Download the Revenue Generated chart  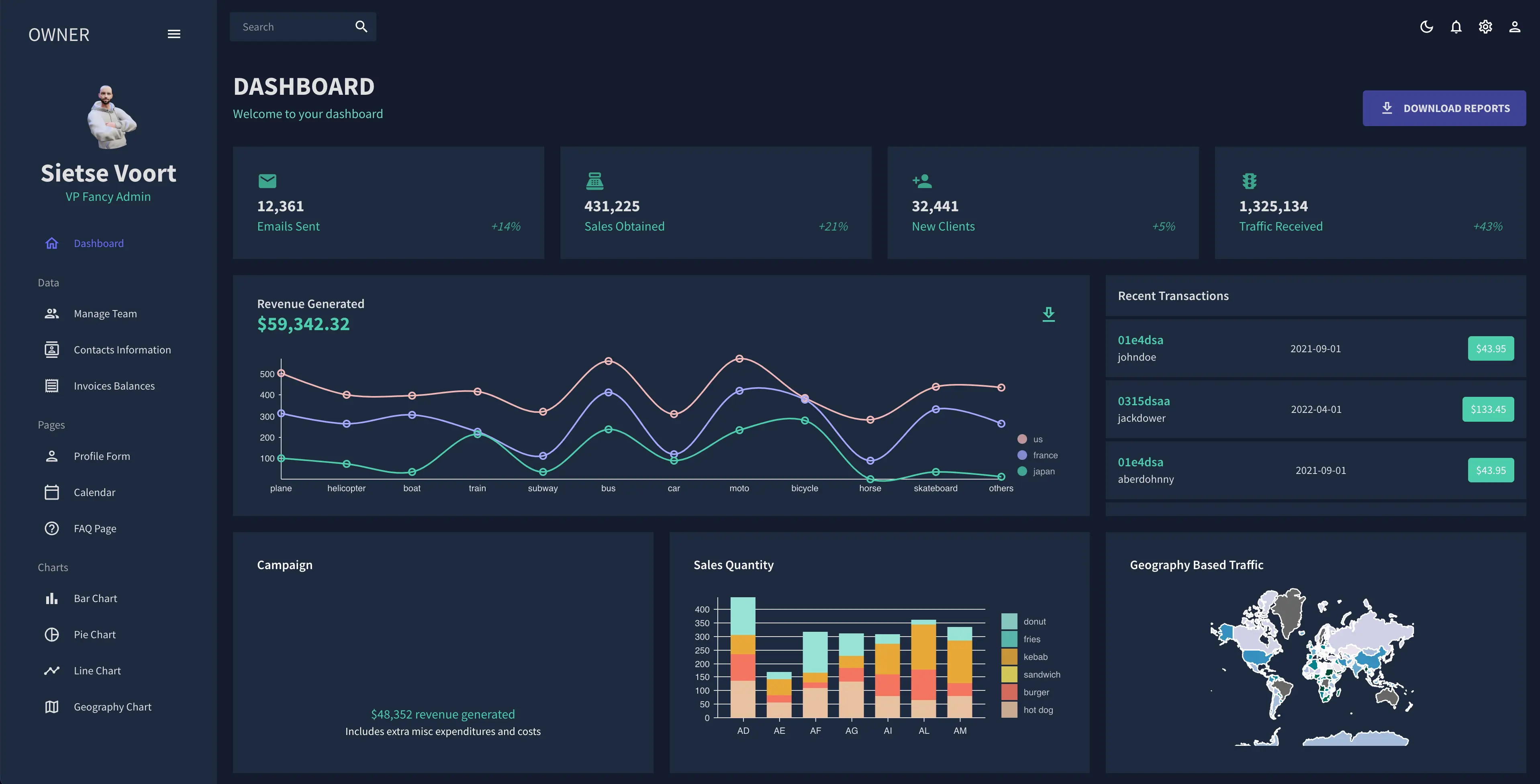point(1049,314)
